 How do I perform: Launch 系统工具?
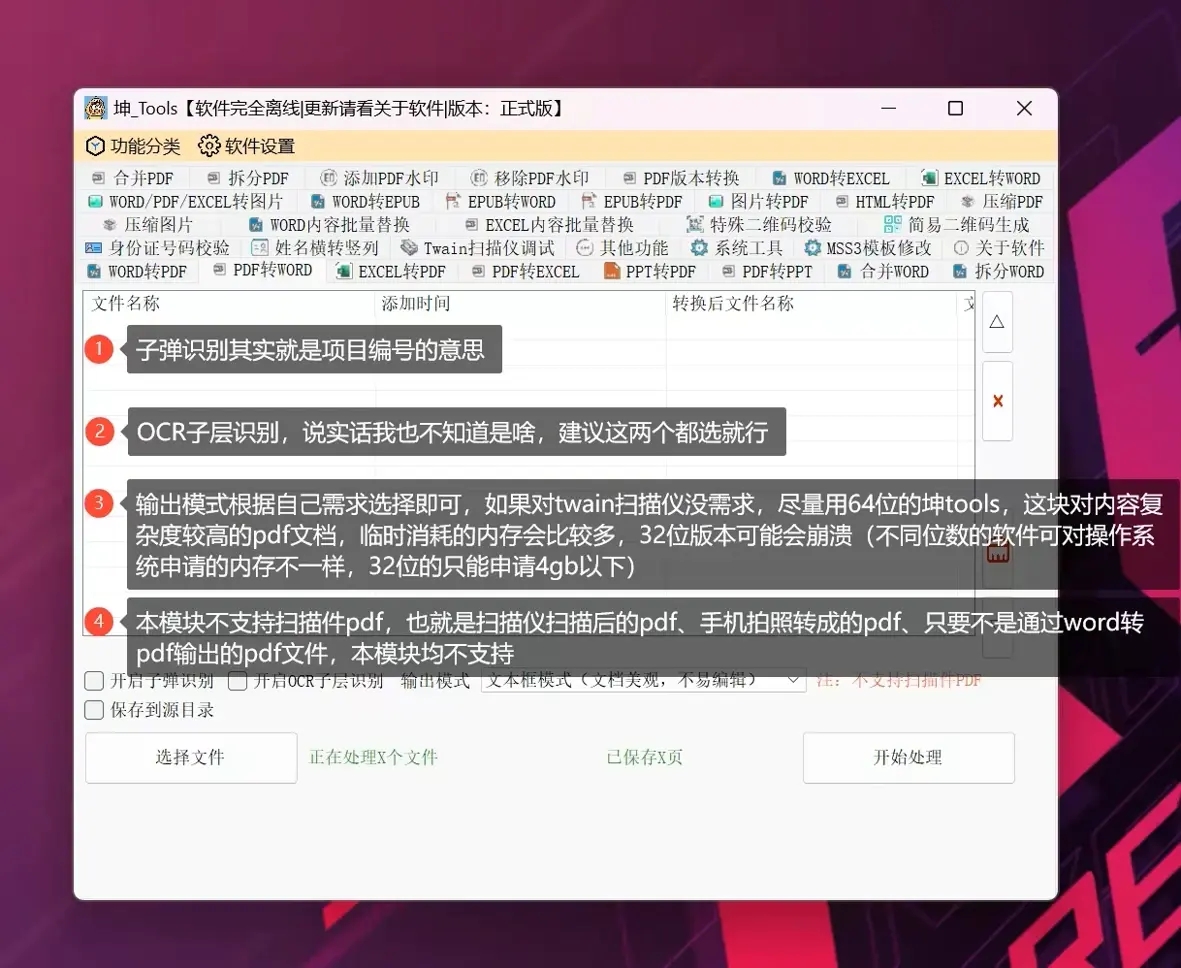[x=736, y=247]
